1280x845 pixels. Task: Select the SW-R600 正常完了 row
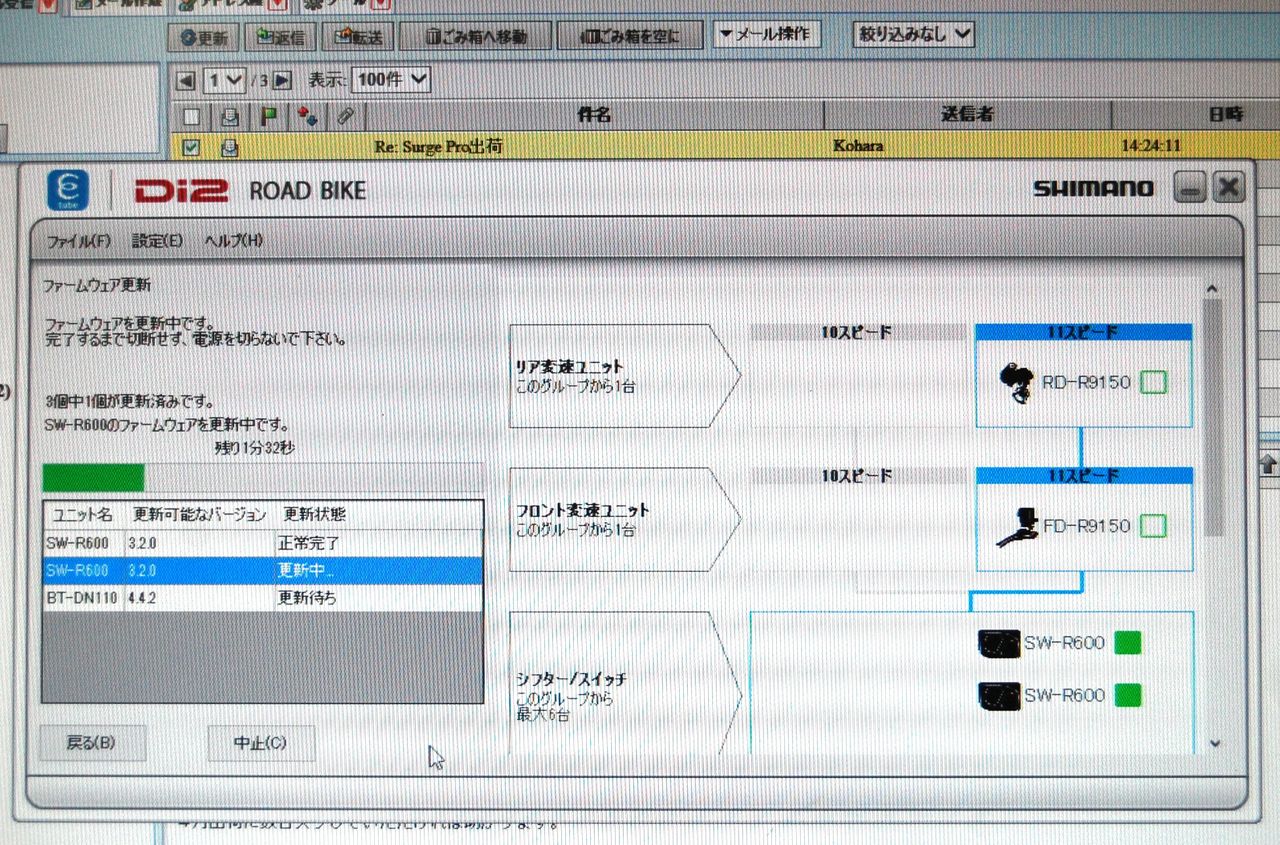pyautogui.click(x=263, y=544)
